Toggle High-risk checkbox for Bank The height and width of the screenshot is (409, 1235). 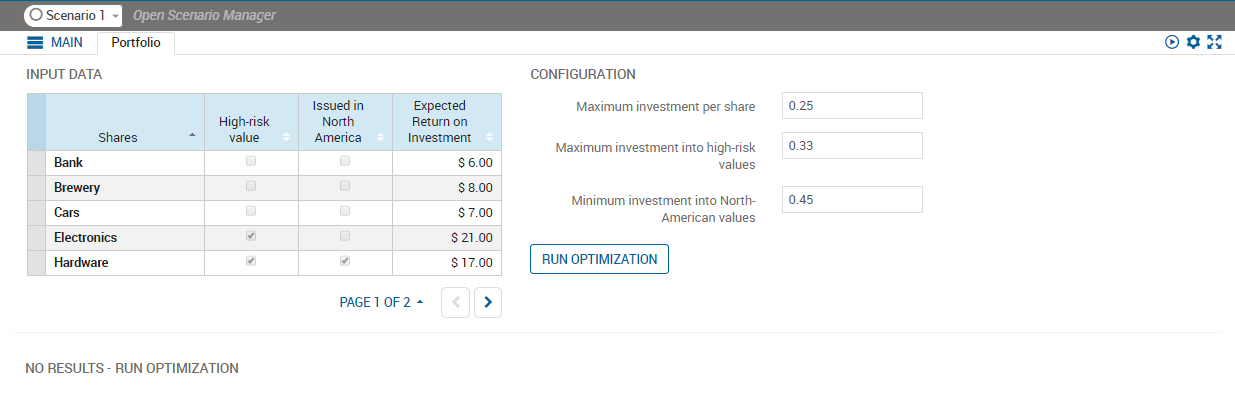(x=251, y=161)
